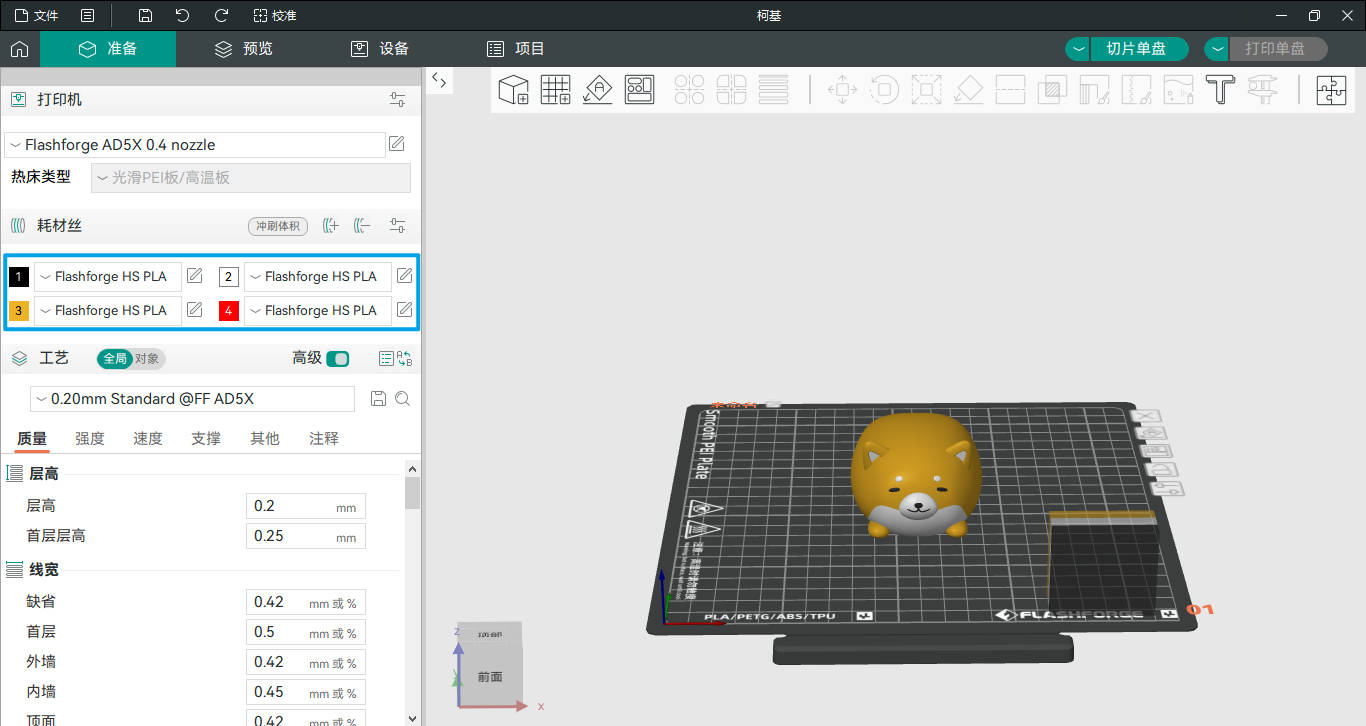Open the 切片单盘 slice options arrow
Viewport: 1366px width, 726px height.
click(1078, 49)
